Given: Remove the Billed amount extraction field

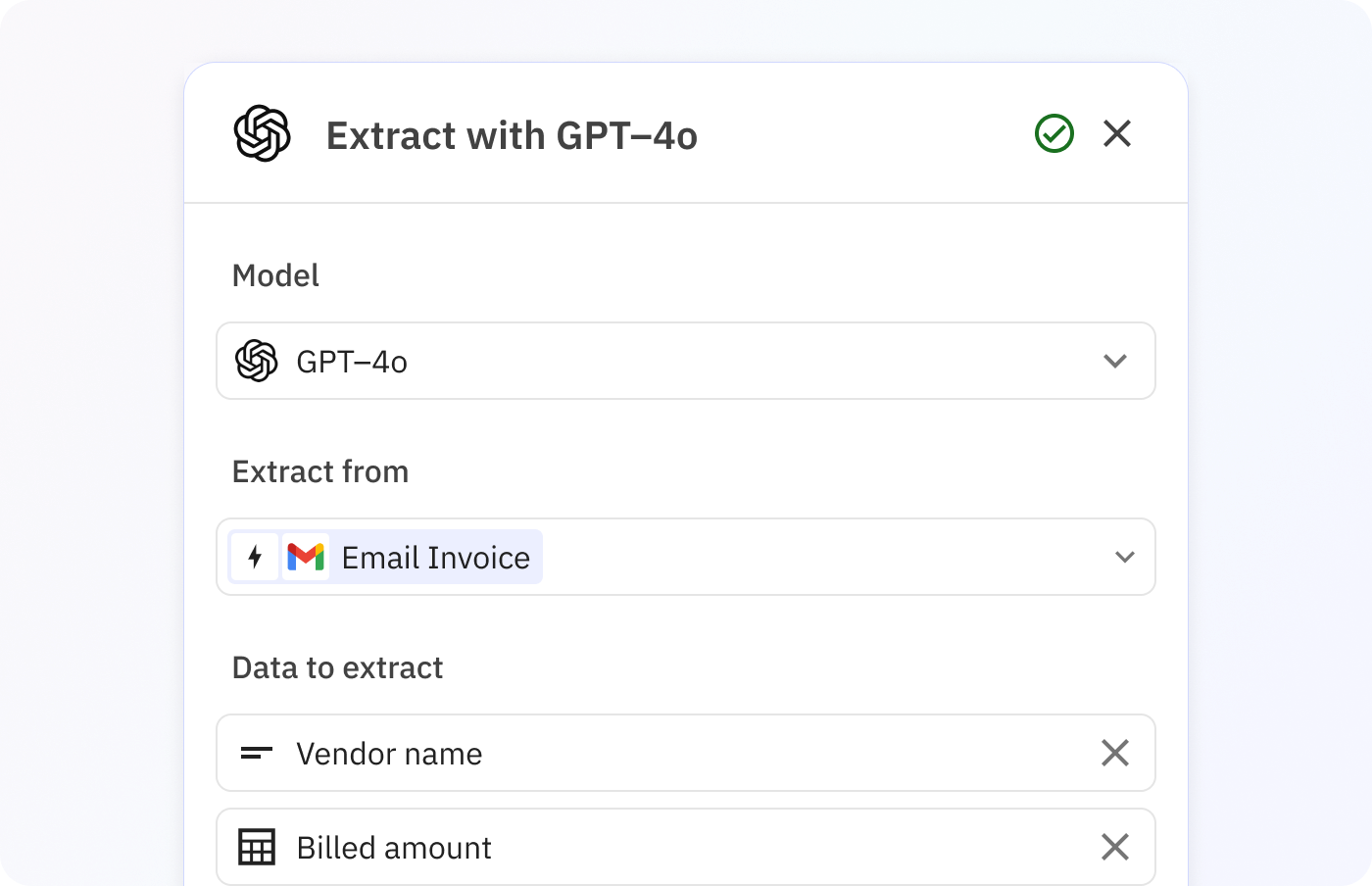Looking at the screenshot, I should (1115, 847).
